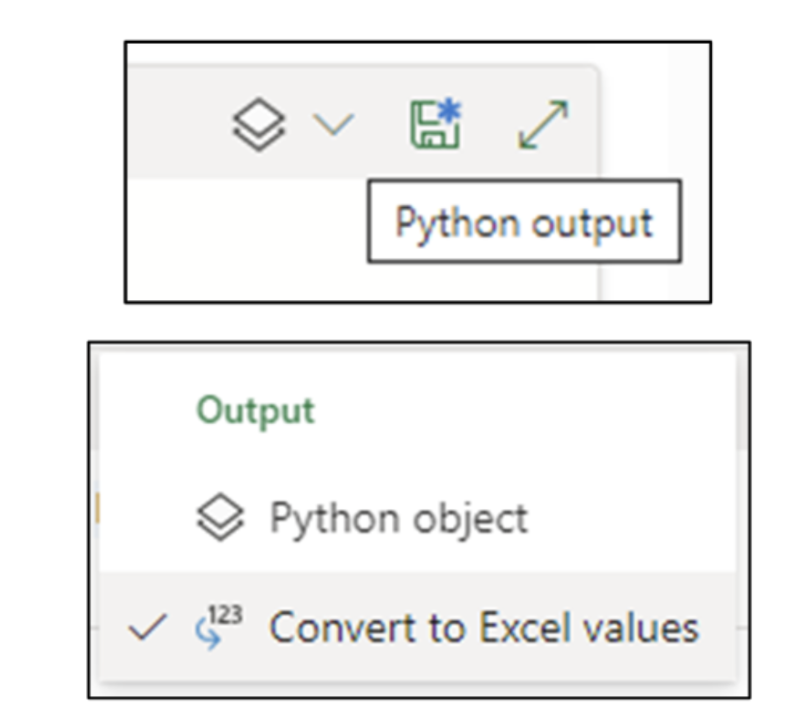Toggle the checkmark beside Convert to Excel values
This screenshot has height=714, width=812.
point(149,628)
